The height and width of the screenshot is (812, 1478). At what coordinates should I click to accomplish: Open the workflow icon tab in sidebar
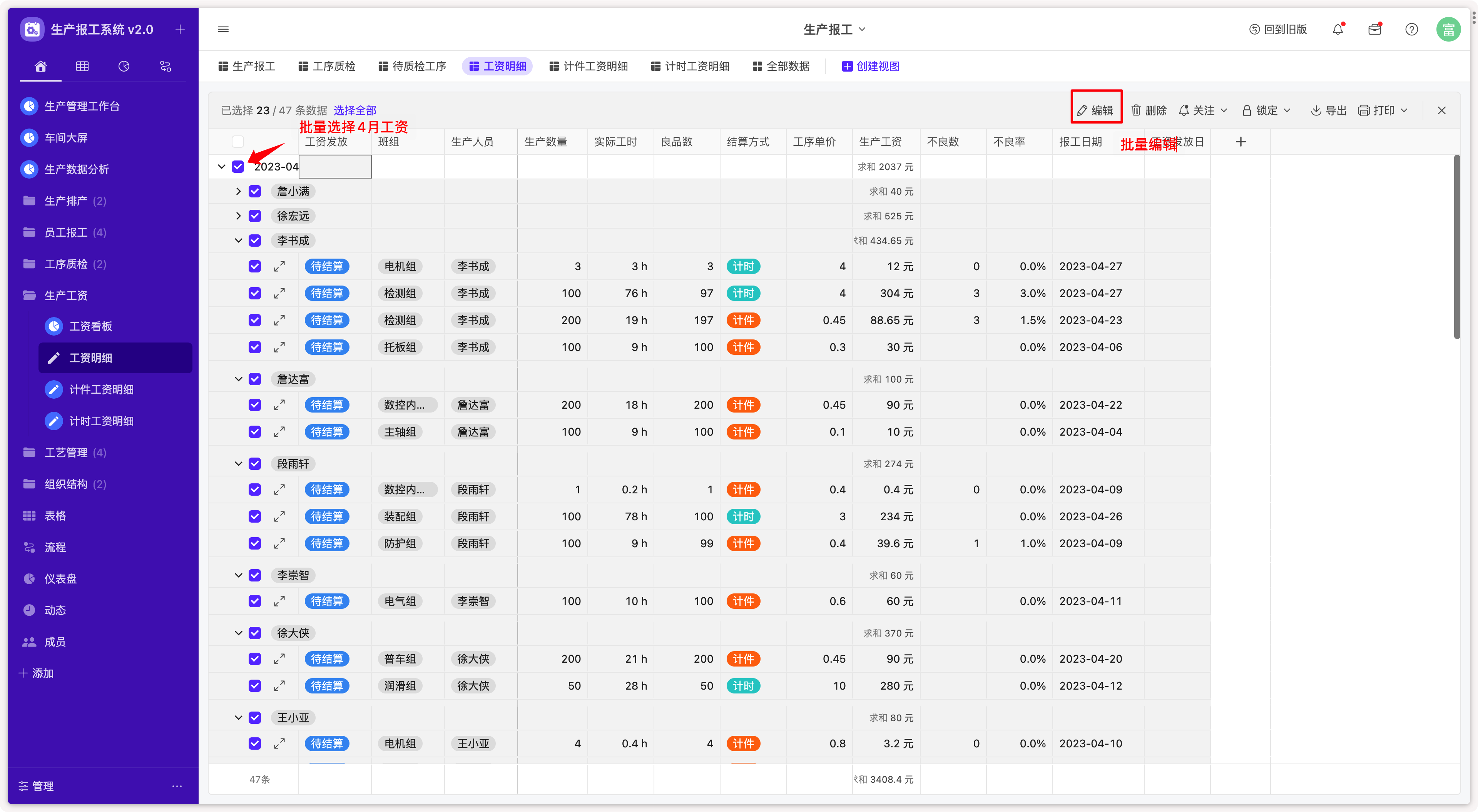(x=165, y=66)
